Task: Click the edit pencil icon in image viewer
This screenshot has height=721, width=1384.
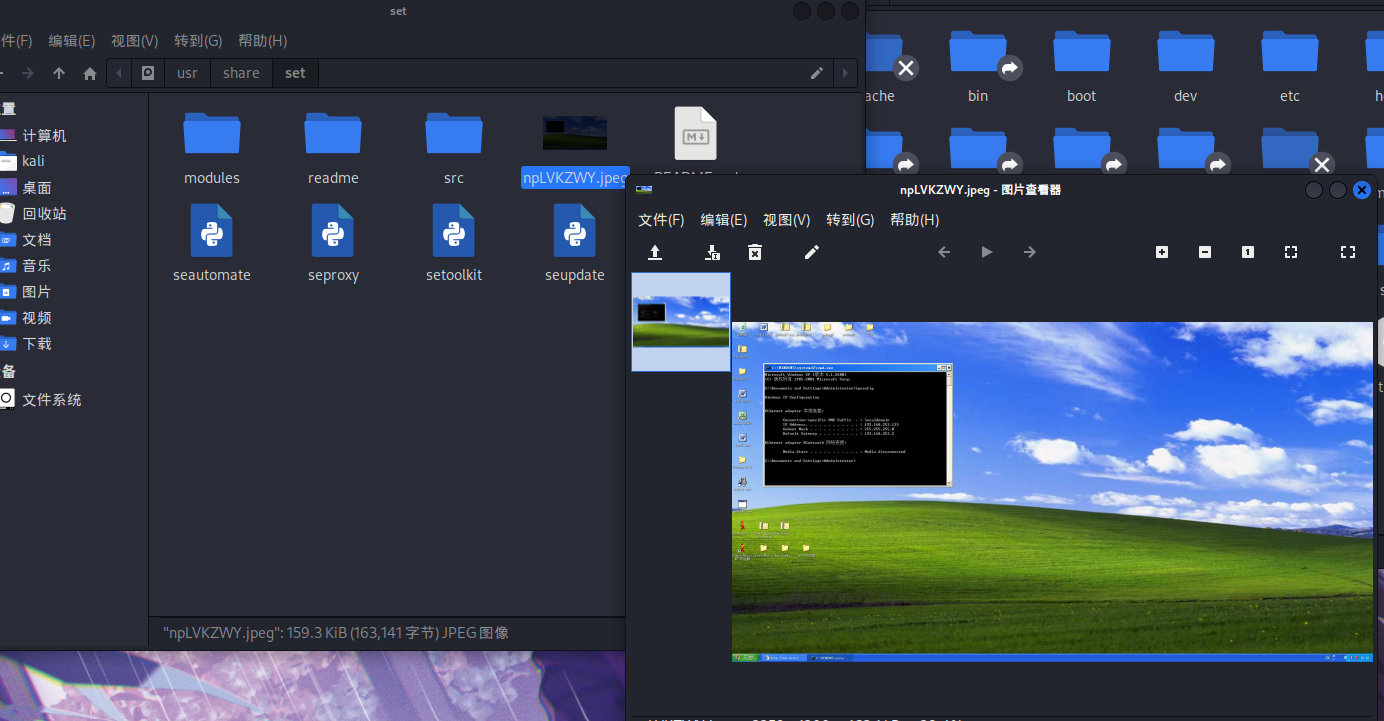Action: [x=812, y=252]
